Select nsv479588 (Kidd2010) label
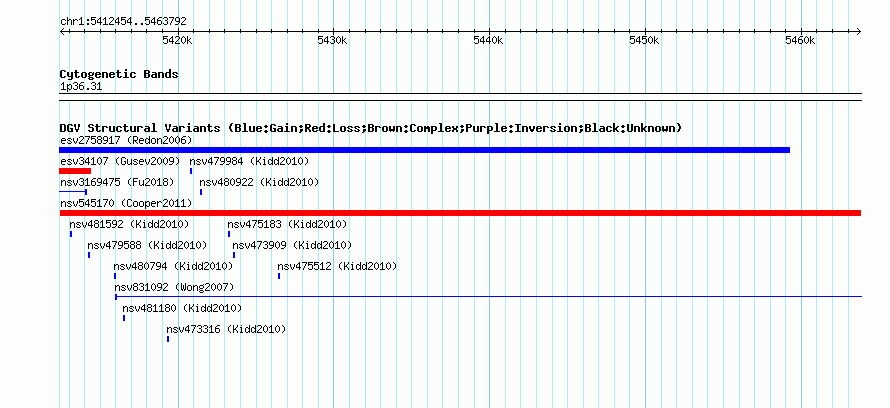Viewport: 890px width, 408px height. coord(147,245)
